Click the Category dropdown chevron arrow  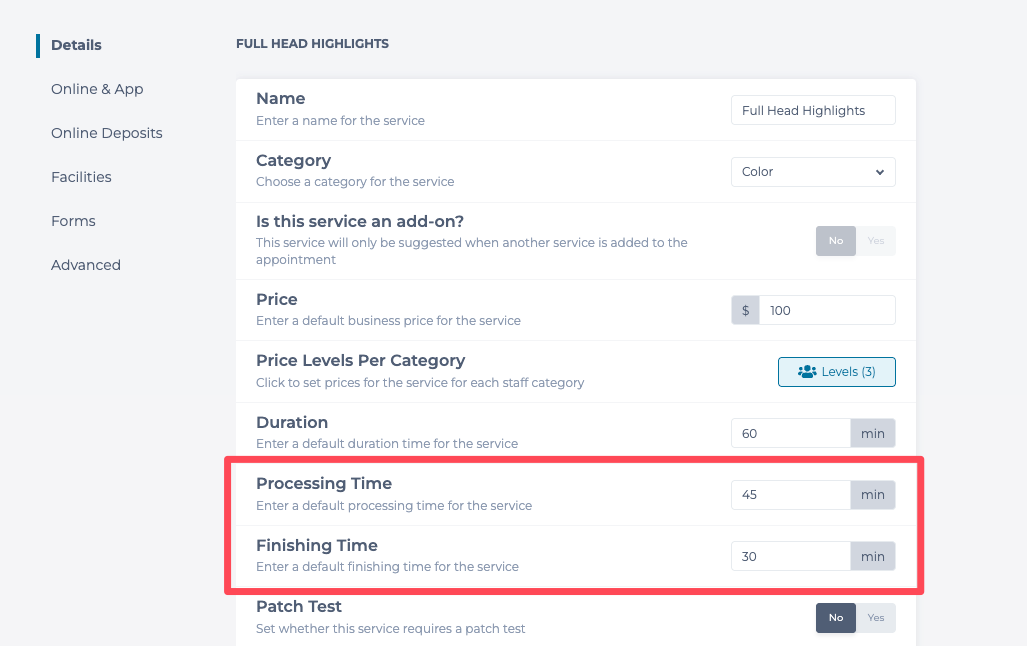click(880, 172)
